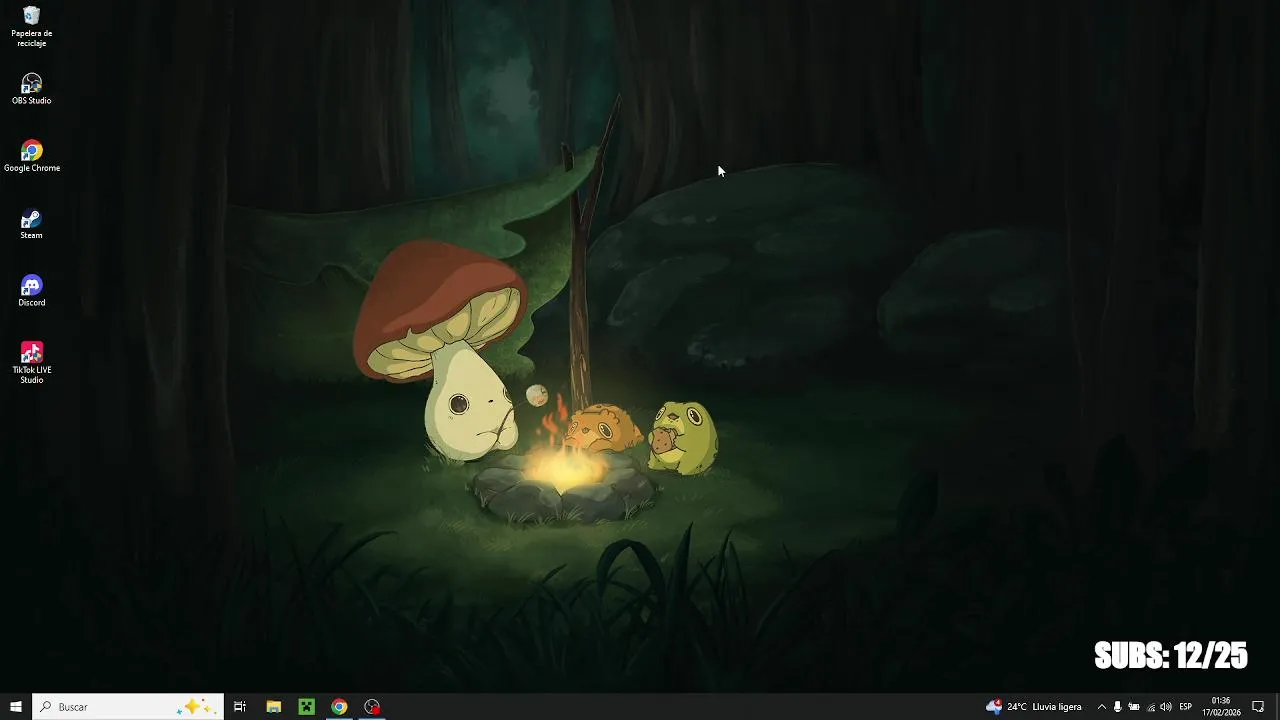The image size is (1280, 720).
Task: Open the Wi-Fi network flyout
Action: pyautogui.click(x=1150, y=707)
